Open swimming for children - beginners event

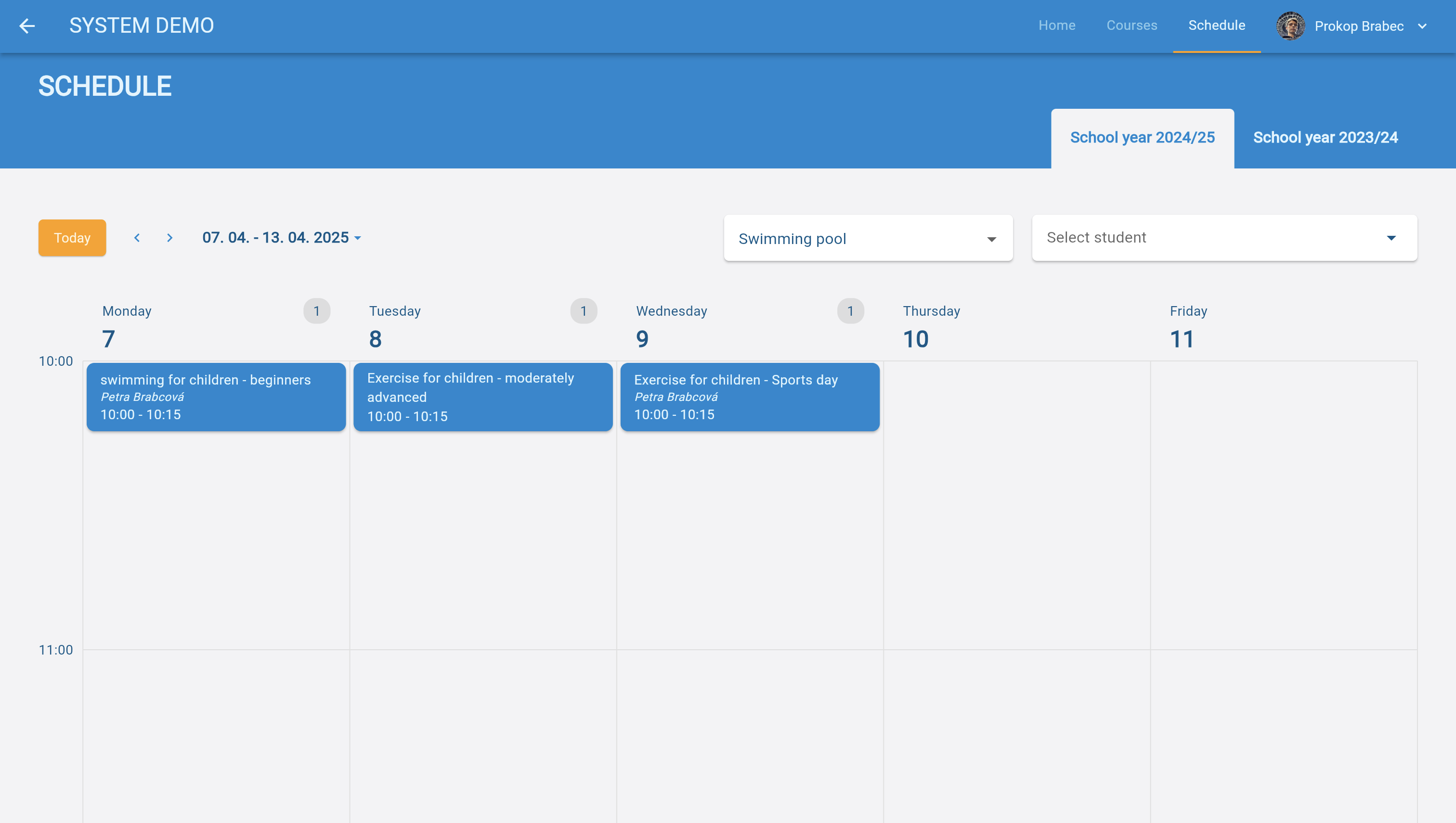click(216, 397)
